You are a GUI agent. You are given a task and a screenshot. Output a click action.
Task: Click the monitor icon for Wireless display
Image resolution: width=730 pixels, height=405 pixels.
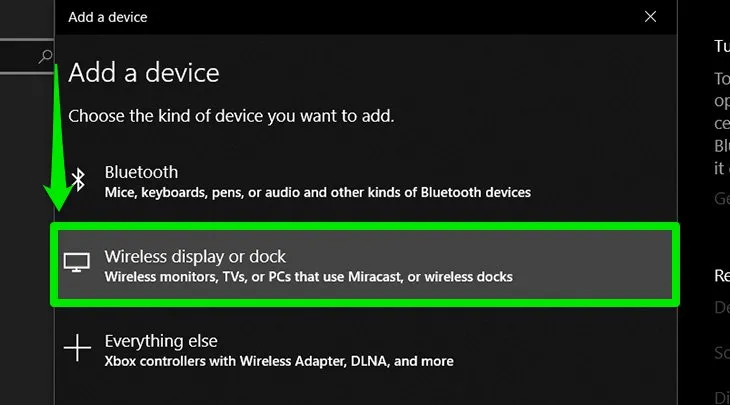[77, 263]
